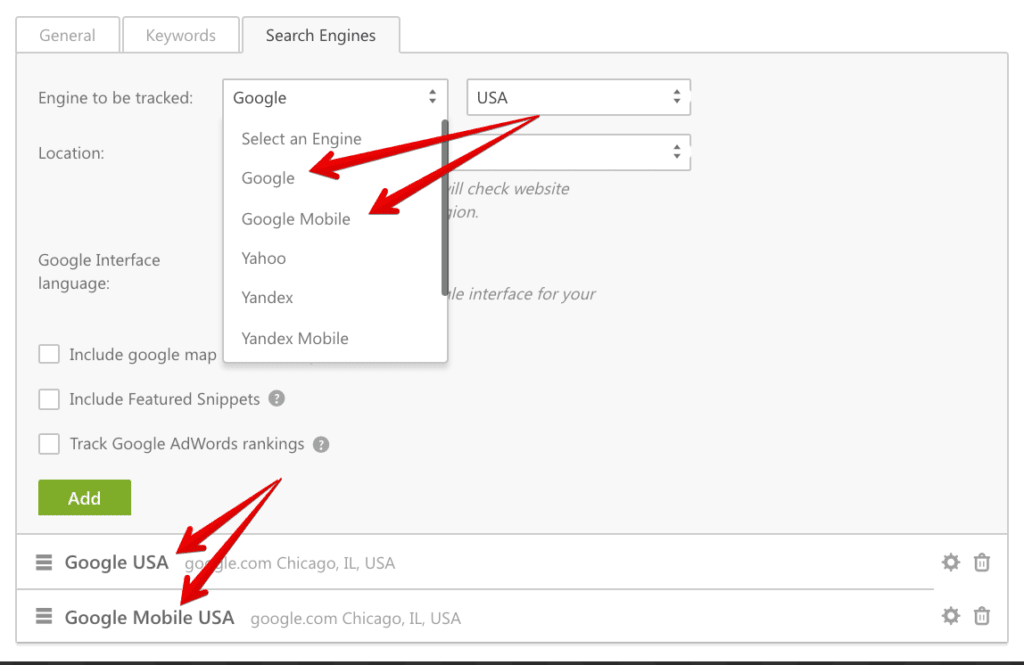Pick Yandex in the engine list

pos(267,297)
